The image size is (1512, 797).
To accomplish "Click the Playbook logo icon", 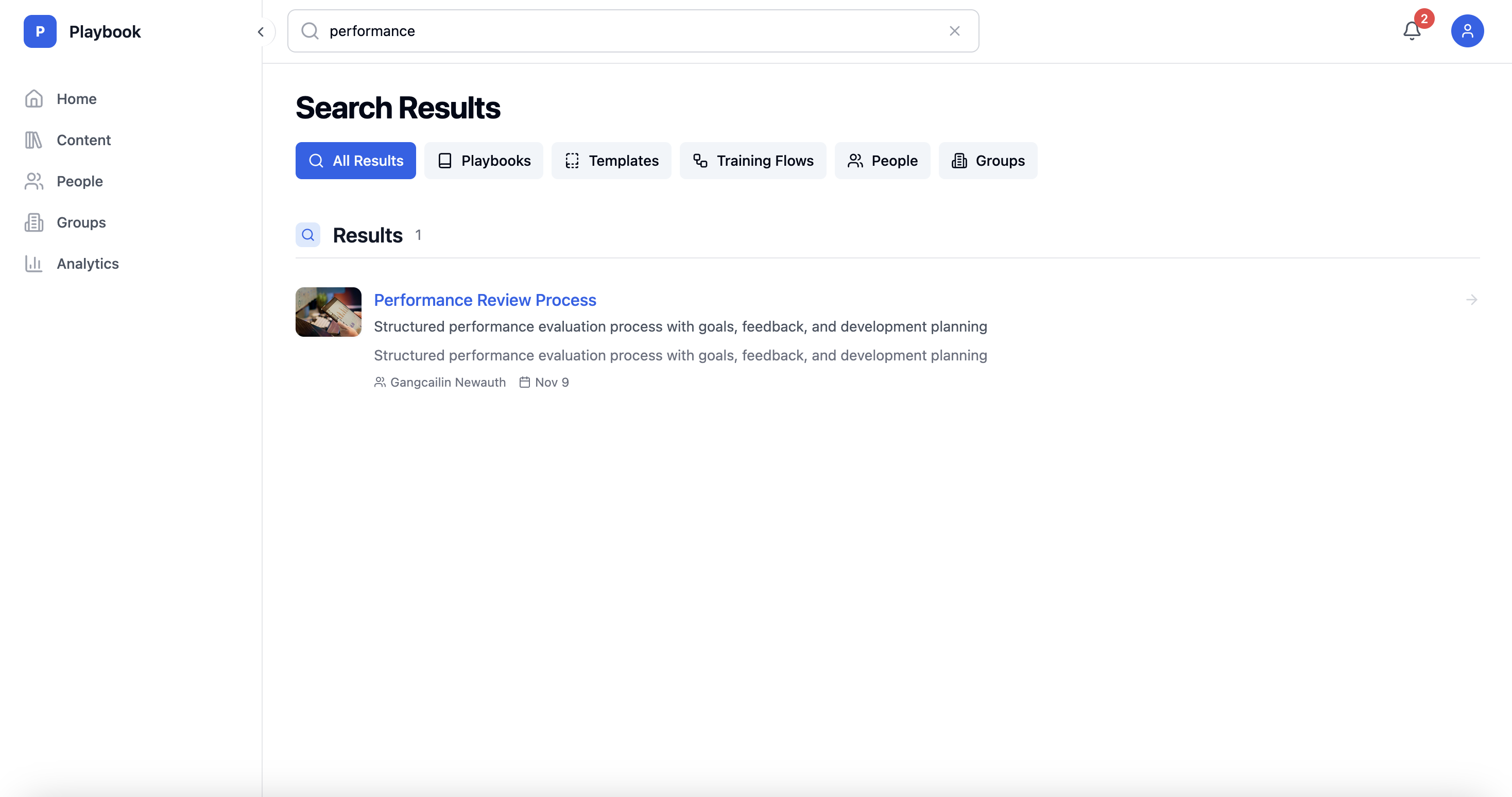I will pyautogui.click(x=39, y=31).
